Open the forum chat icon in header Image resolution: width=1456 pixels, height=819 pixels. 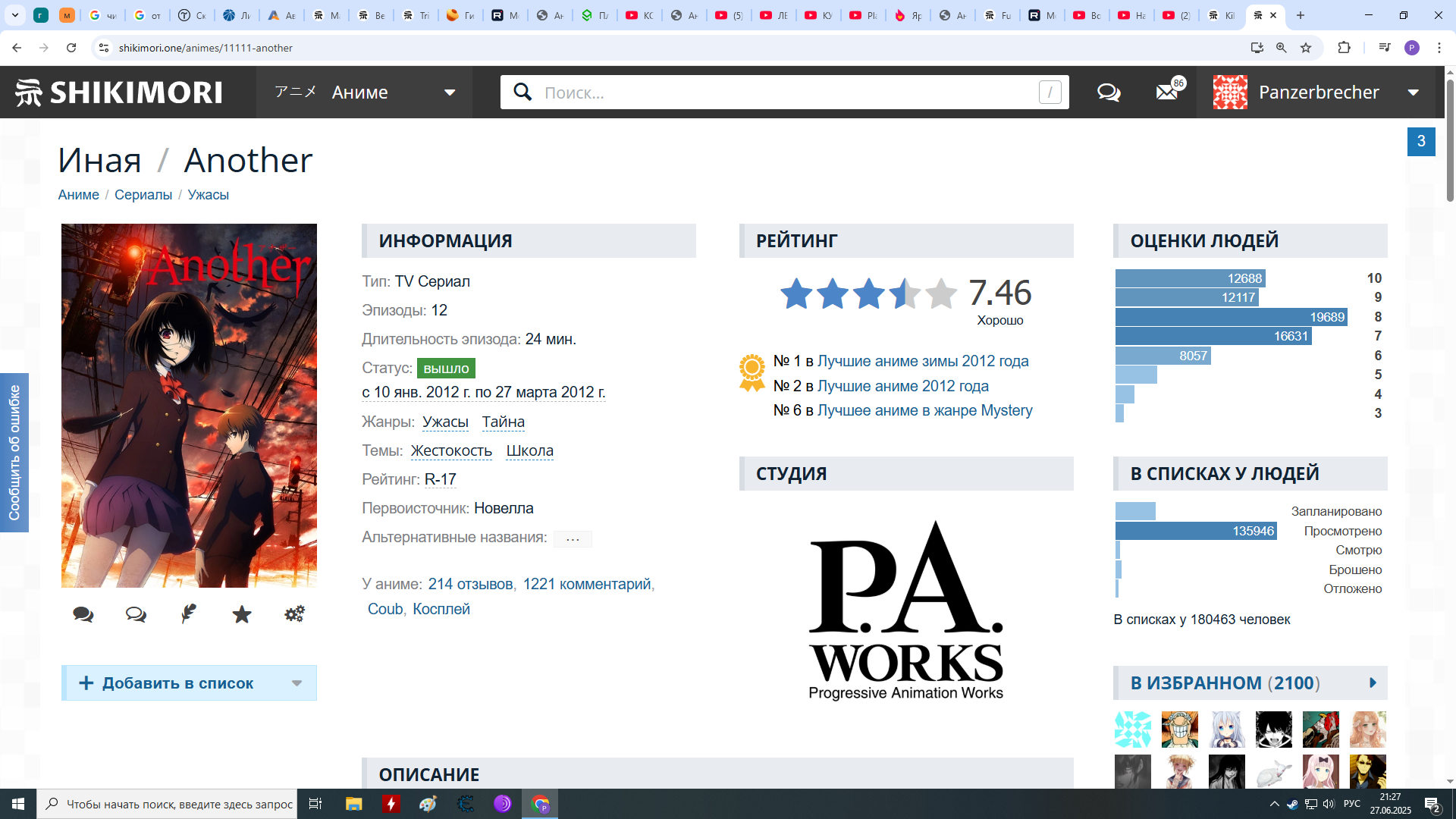[1109, 93]
